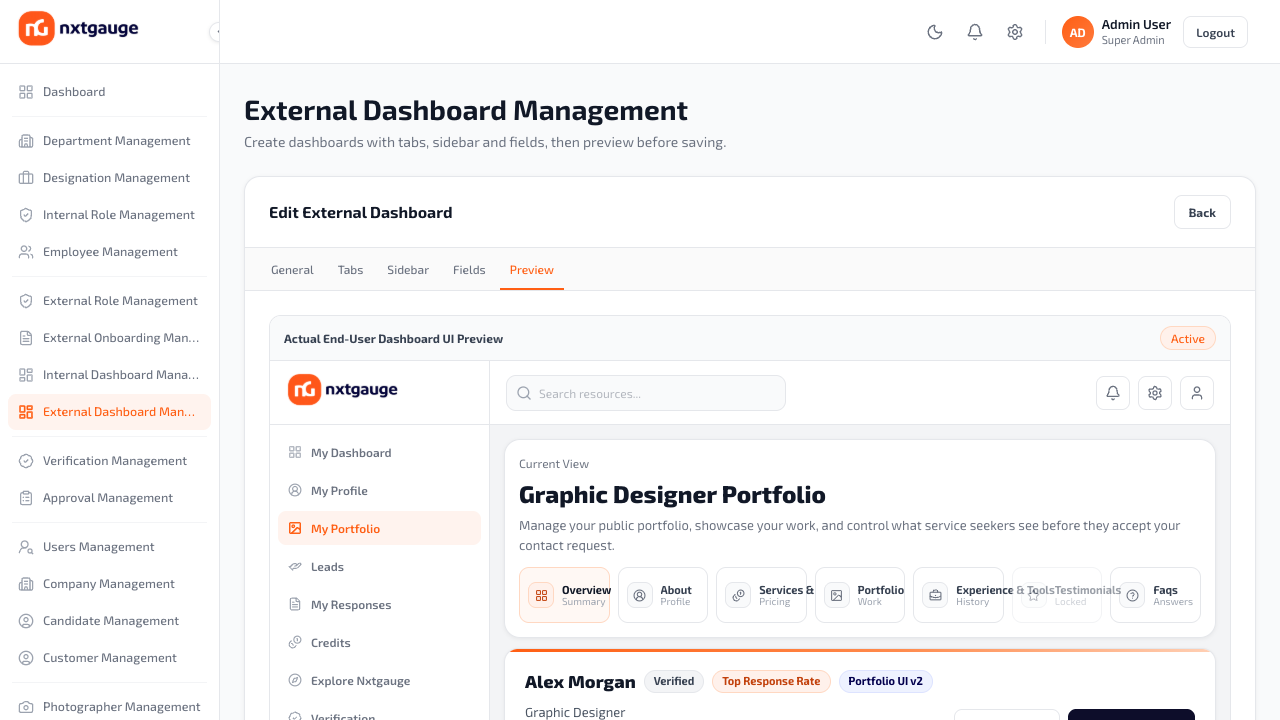Log out with the Logout button

tap(1215, 32)
